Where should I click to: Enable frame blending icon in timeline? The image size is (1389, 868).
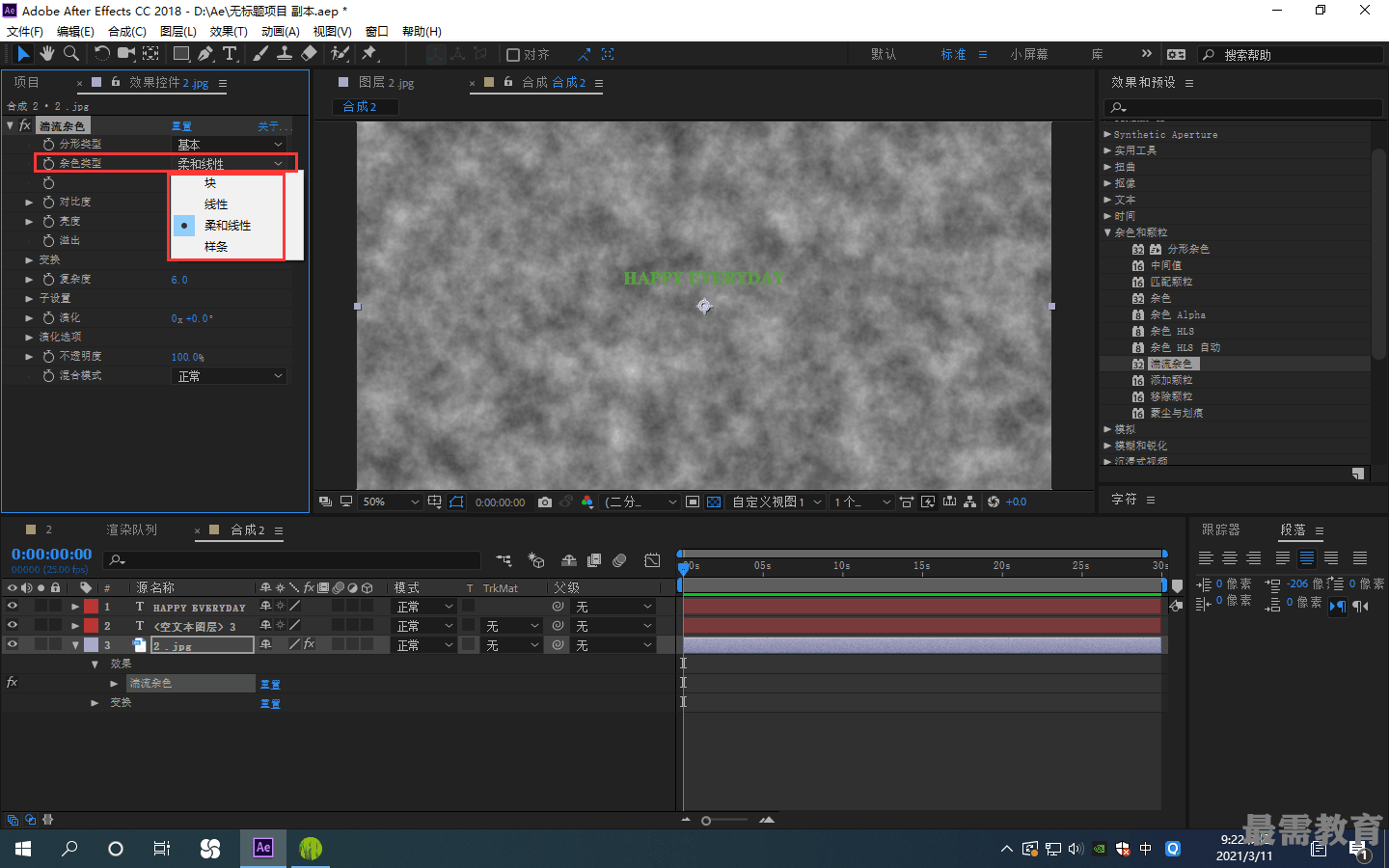pyautogui.click(x=594, y=560)
